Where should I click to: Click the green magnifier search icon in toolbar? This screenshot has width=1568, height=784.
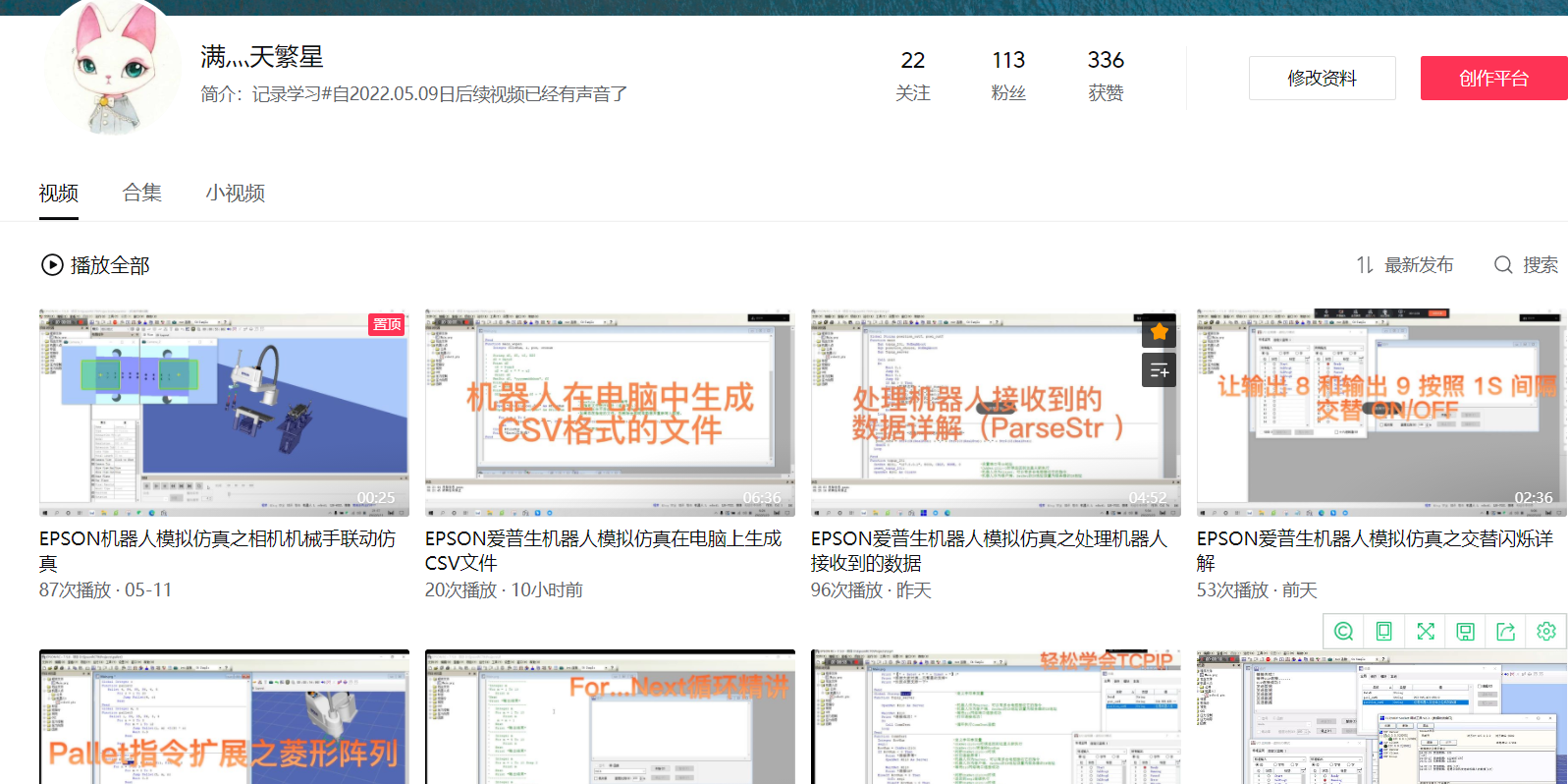pos(1343,632)
